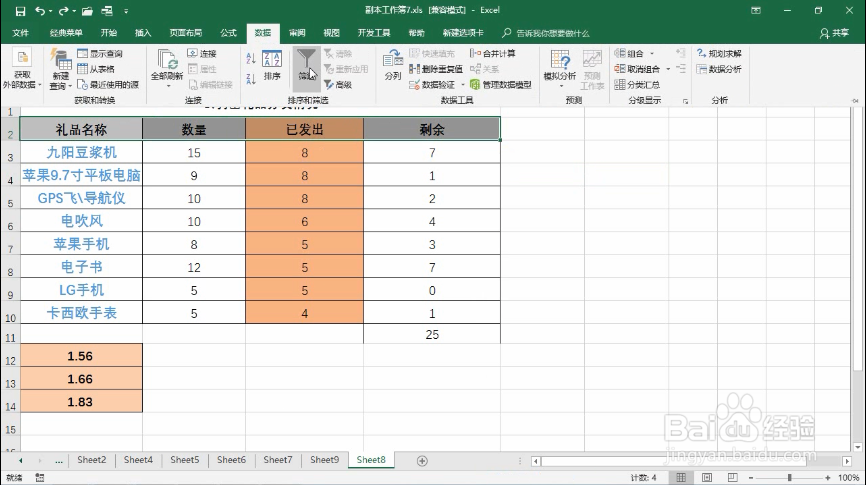Click 组合 (Group) button
866x485 pixels.
pyautogui.click(x=629, y=54)
